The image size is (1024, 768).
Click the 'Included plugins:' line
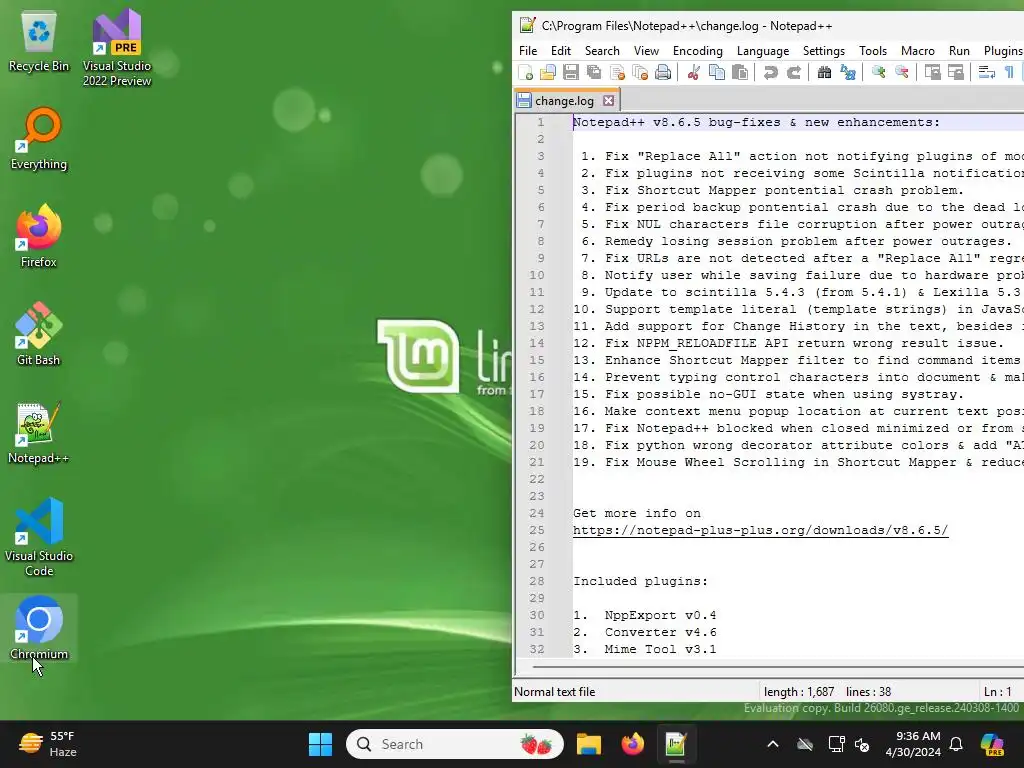(x=640, y=581)
